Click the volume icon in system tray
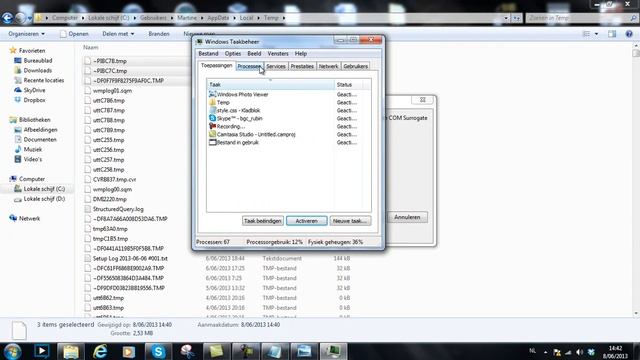 point(580,352)
